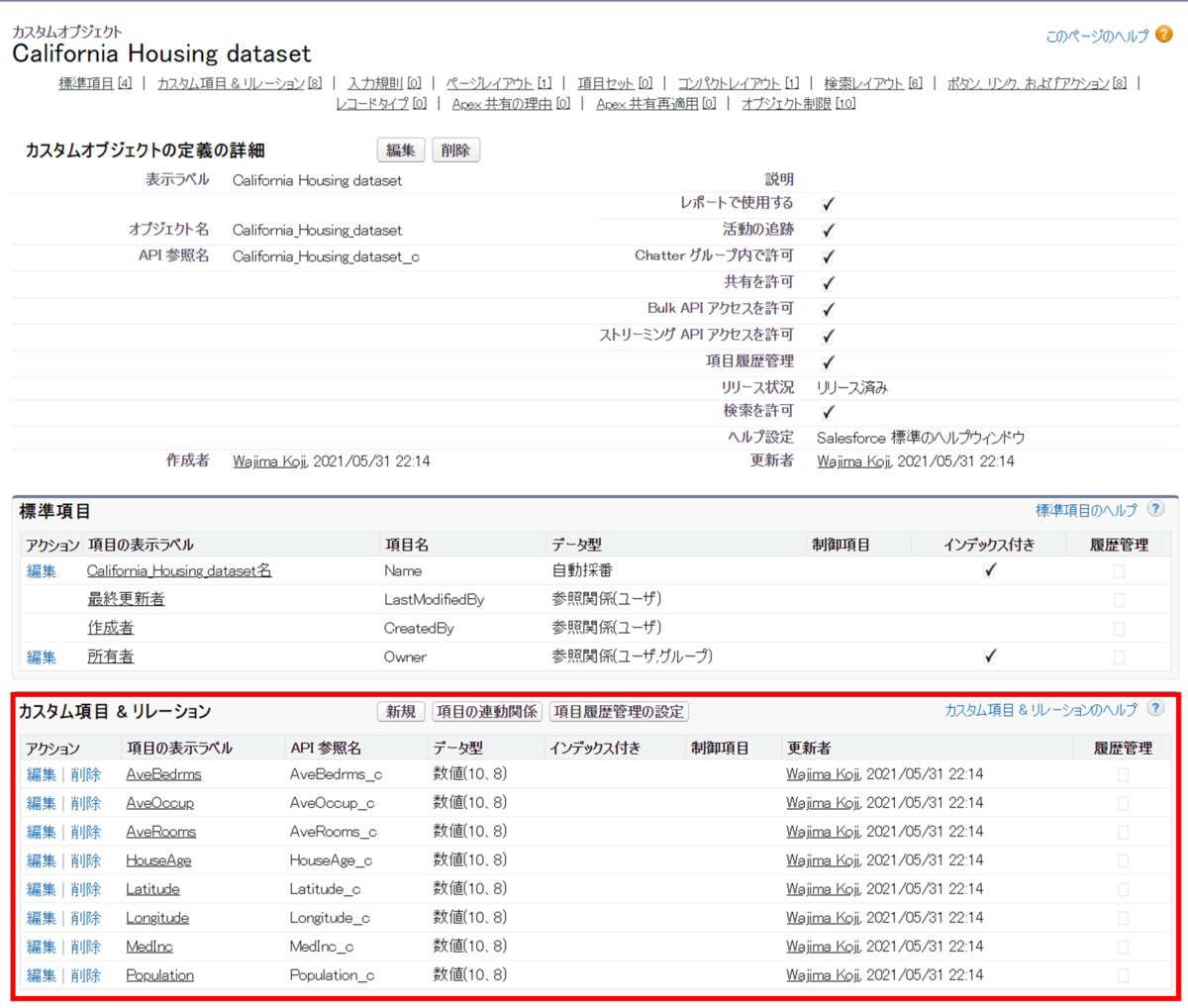1188x1008 pixels.
Task: Delete the AveBedrms custom field
Action: 86,774
